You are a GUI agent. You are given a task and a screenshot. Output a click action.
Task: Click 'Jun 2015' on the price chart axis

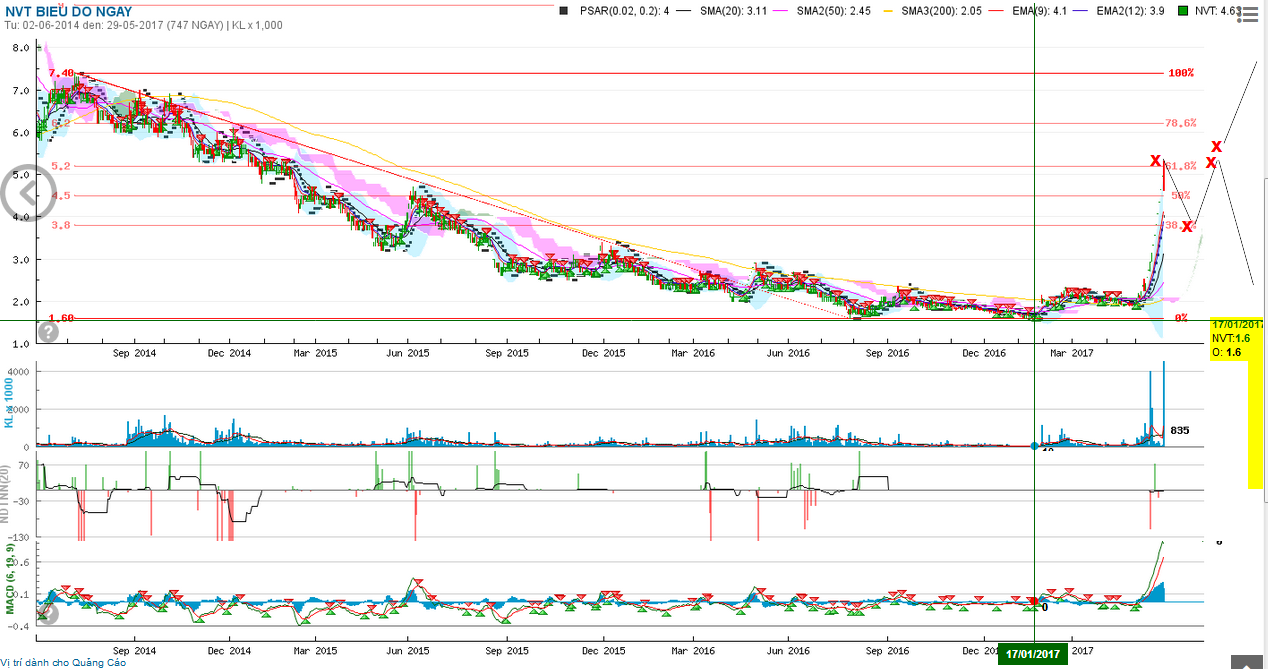(x=407, y=353)
